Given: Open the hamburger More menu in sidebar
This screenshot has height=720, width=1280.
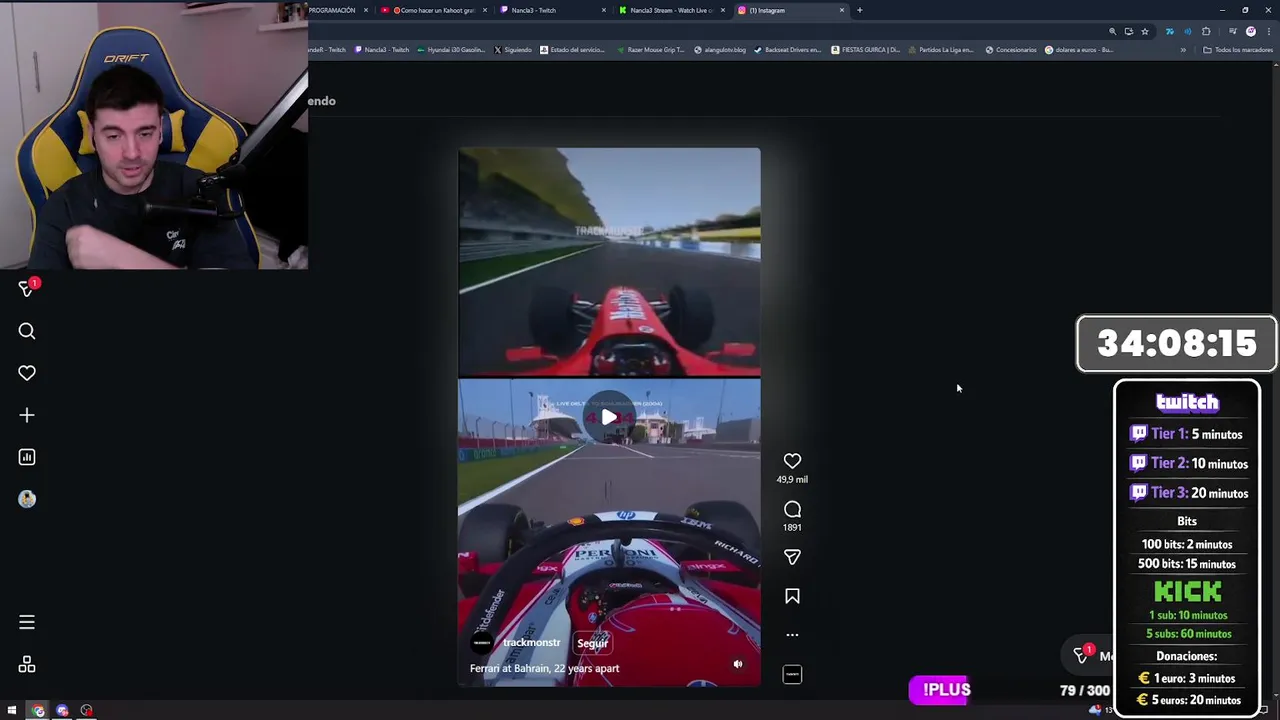Looking at the screenshot, I should tap(27, 623).
